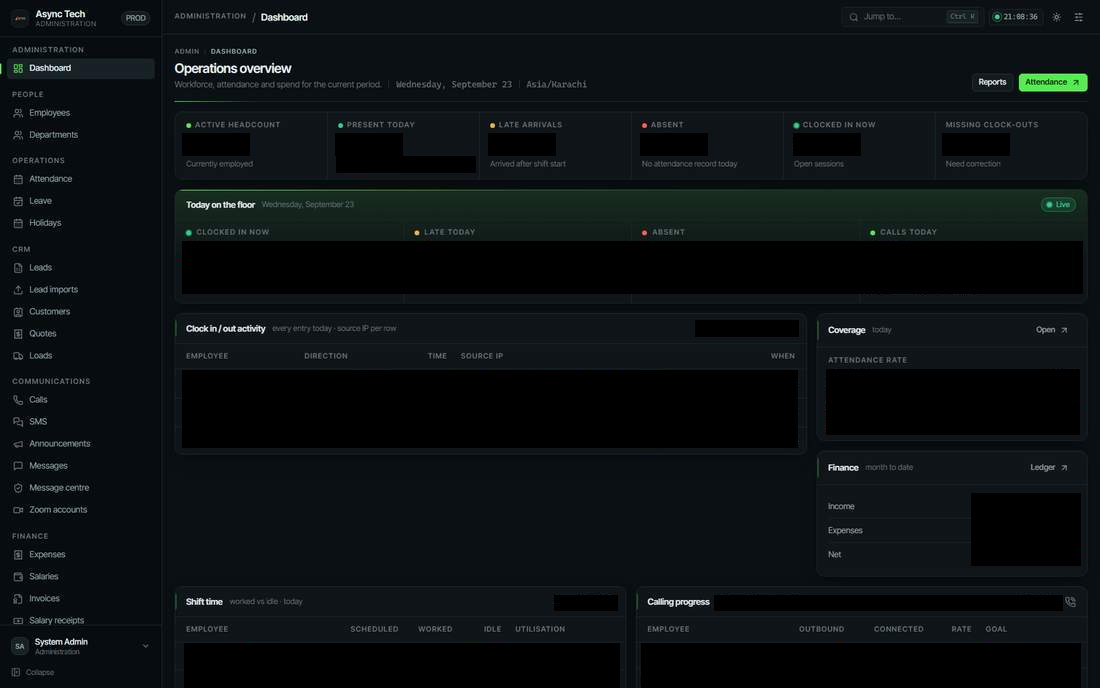
Task: Click the Income row in Finance
Action: tap(954, 506)
